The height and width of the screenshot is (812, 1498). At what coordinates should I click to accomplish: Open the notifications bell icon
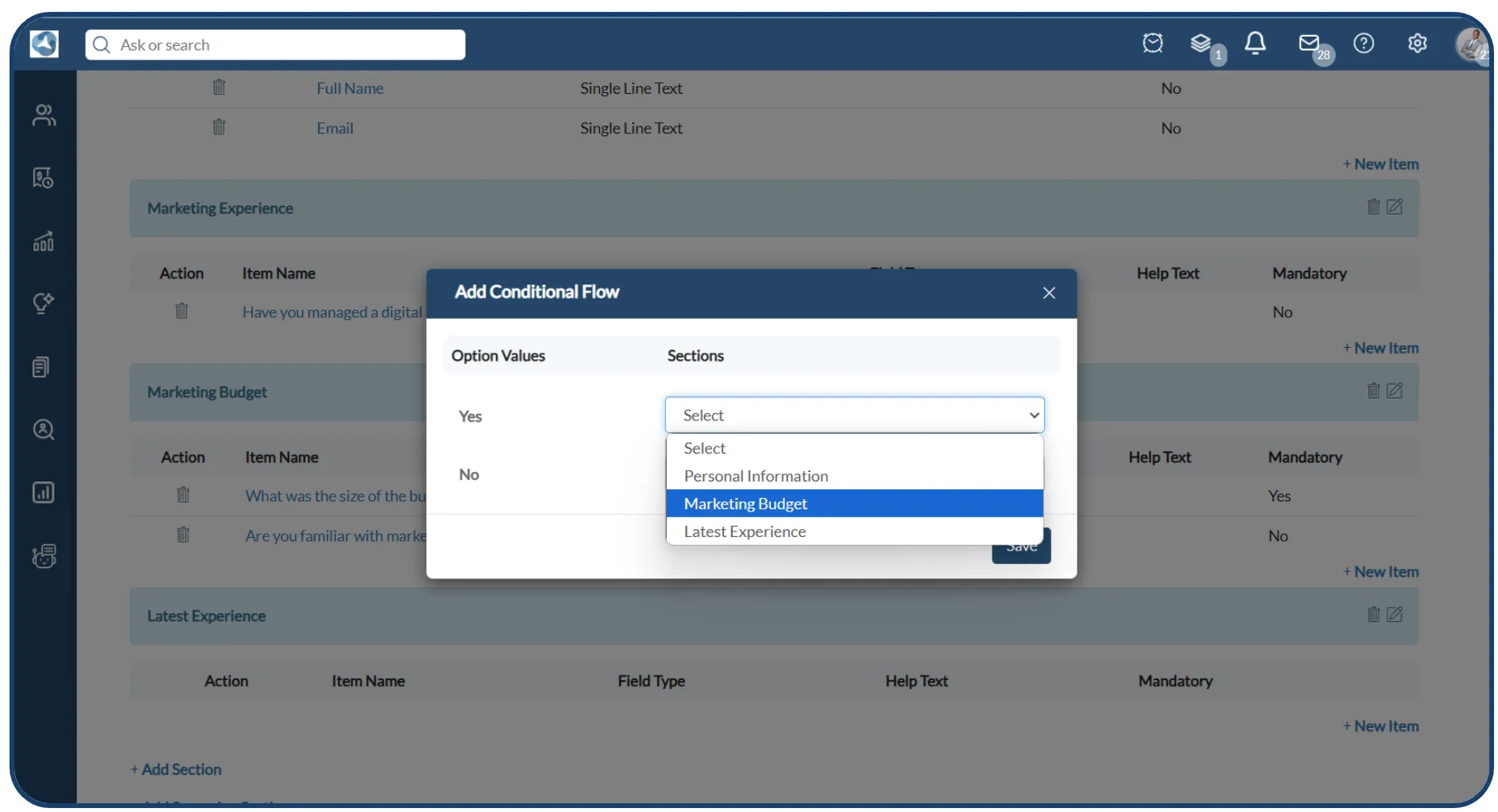(1255, 43)
